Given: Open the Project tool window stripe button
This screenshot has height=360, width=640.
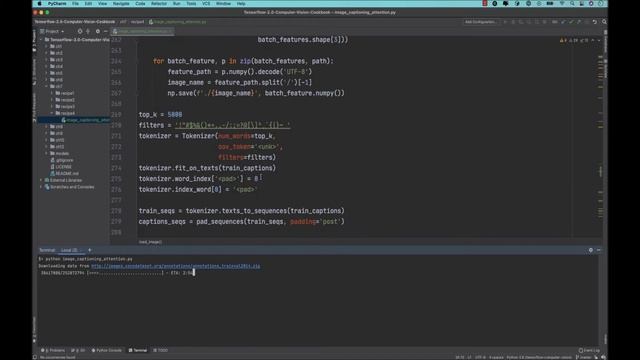Looking at the screenshot, I should coord(34,40).
